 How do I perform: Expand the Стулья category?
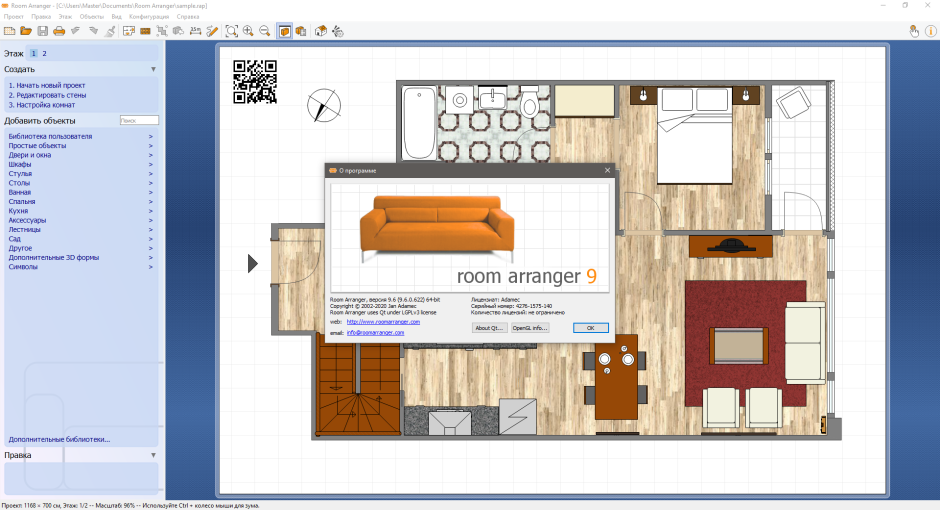[80, 174]
